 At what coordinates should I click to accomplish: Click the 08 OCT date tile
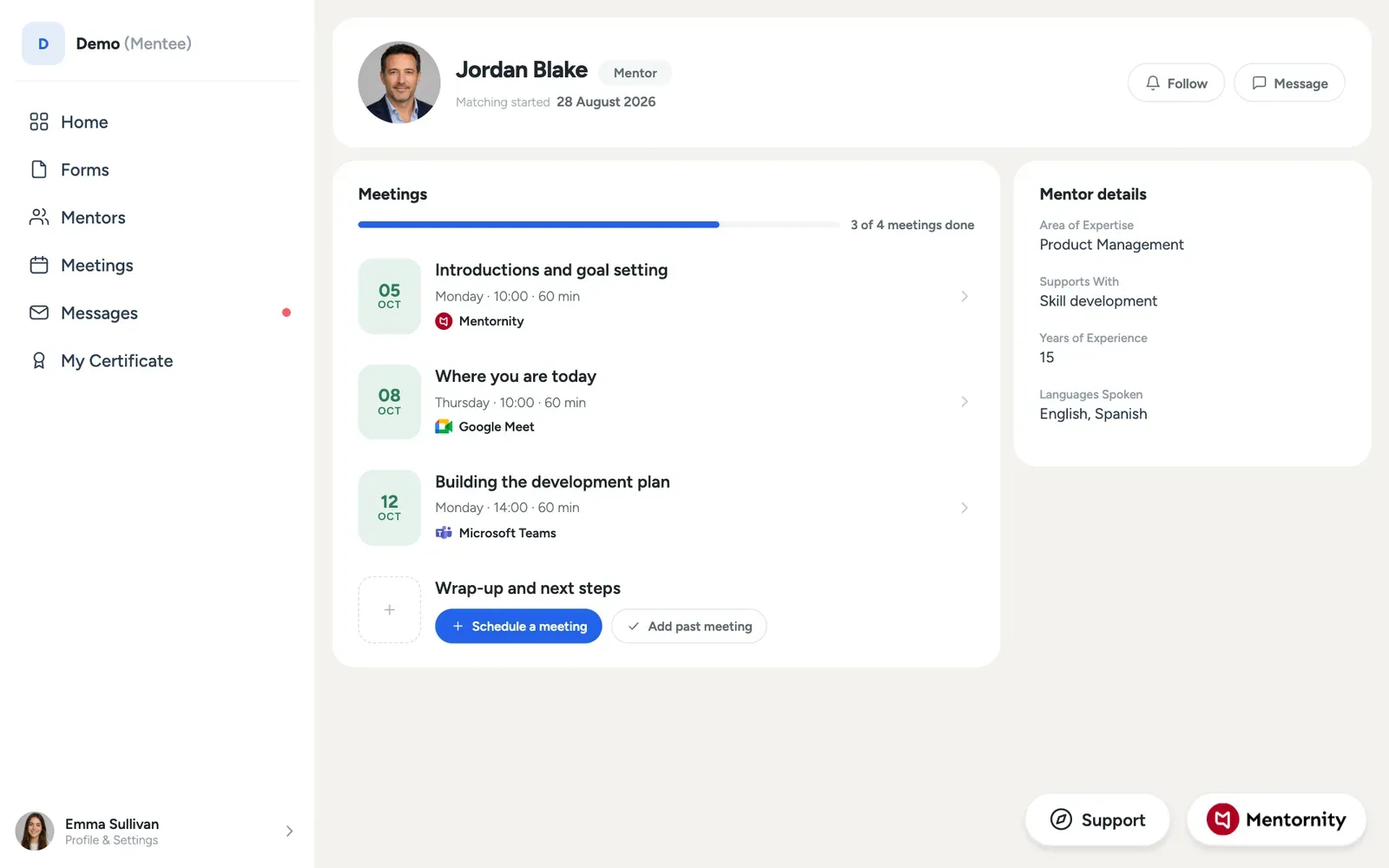[390, 402]
